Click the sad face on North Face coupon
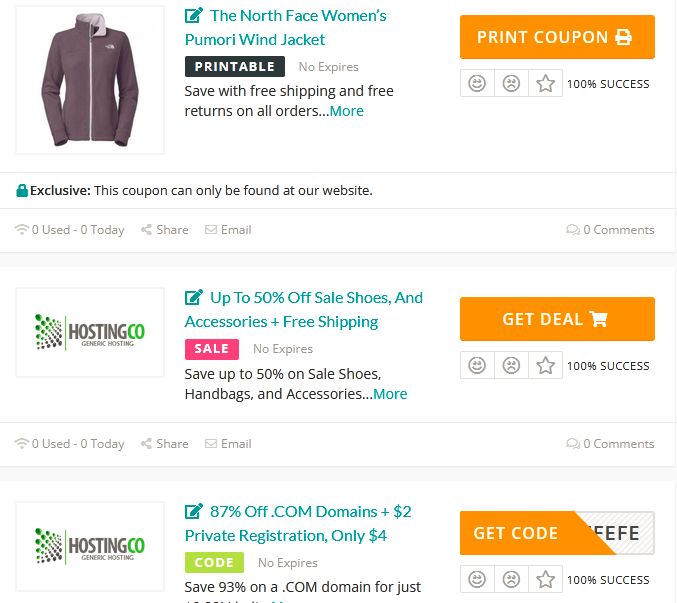Viewport: 677px width, 603px height. point(511,84)
